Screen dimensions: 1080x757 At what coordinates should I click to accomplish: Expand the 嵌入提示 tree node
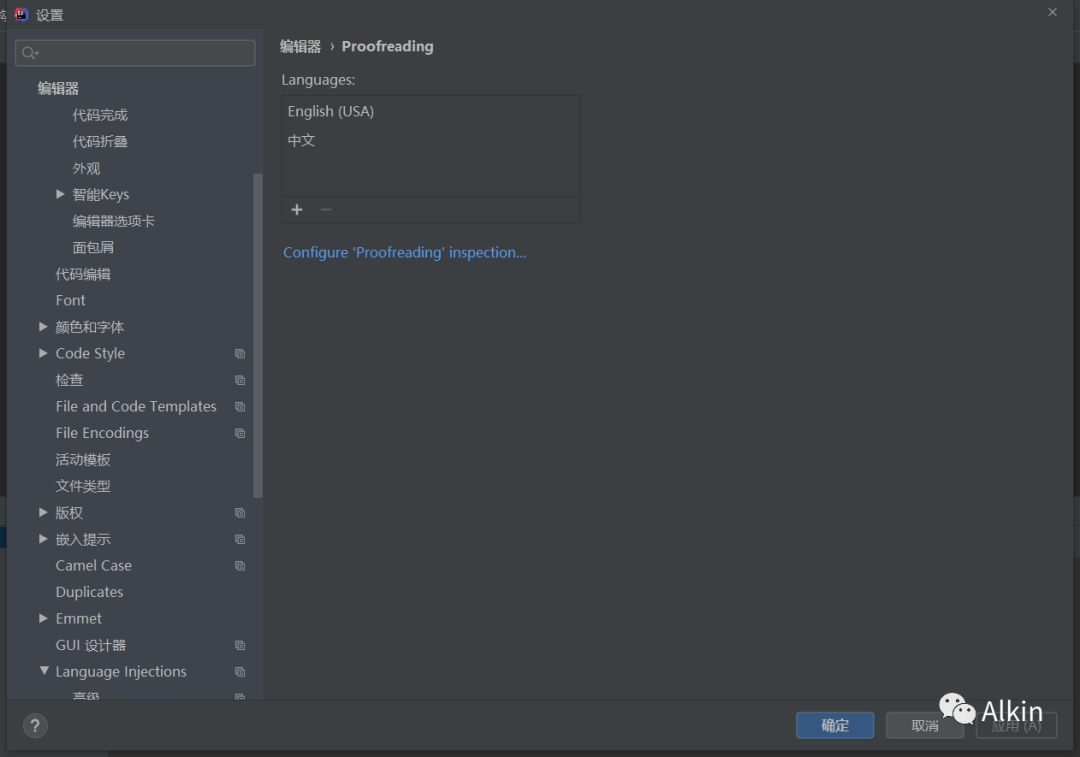pos(43,539)
